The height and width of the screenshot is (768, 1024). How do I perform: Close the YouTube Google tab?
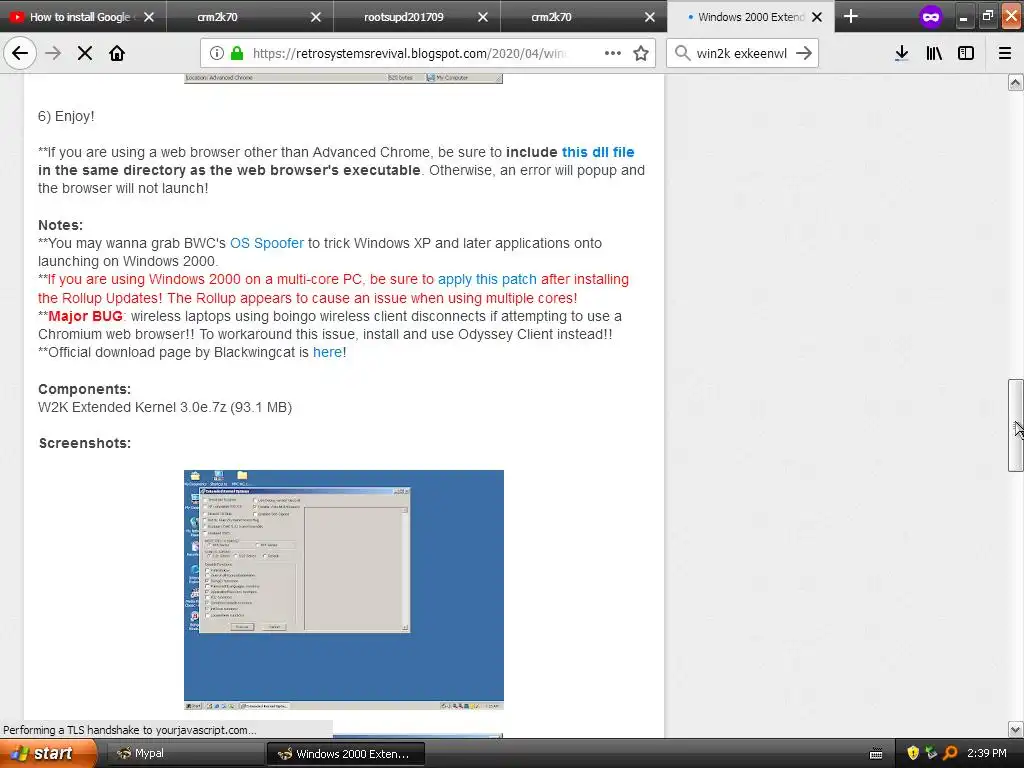[149, 17]
